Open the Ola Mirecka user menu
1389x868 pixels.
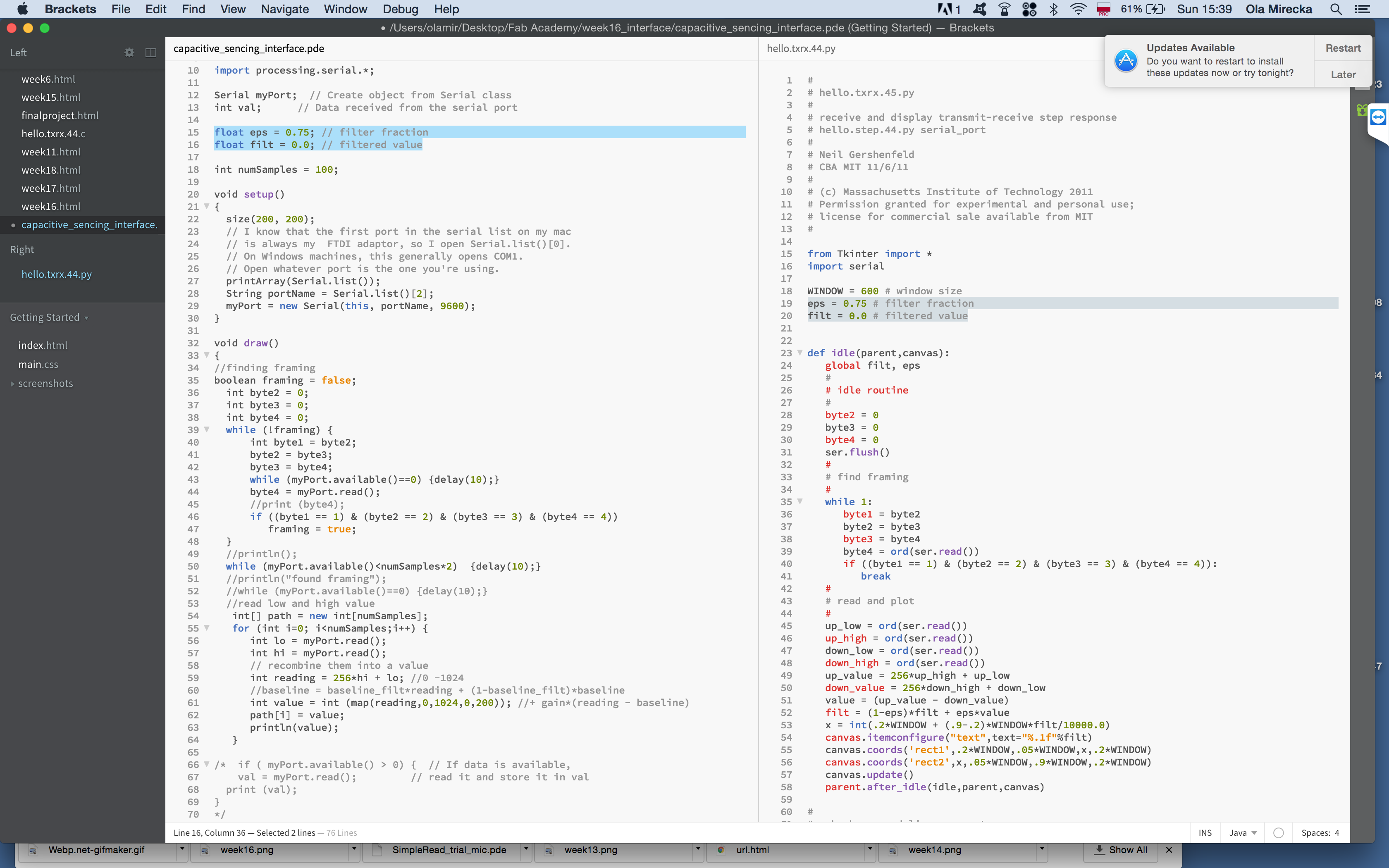tap(1278, 9)
